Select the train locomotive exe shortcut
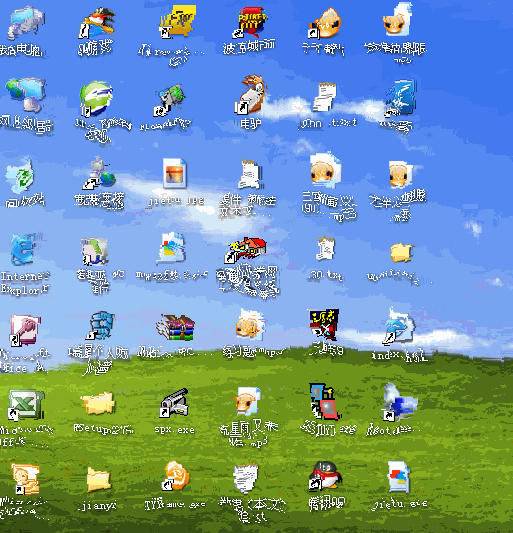Image resolution: width=513 pixels, height=533 pixels. [324, 402]
